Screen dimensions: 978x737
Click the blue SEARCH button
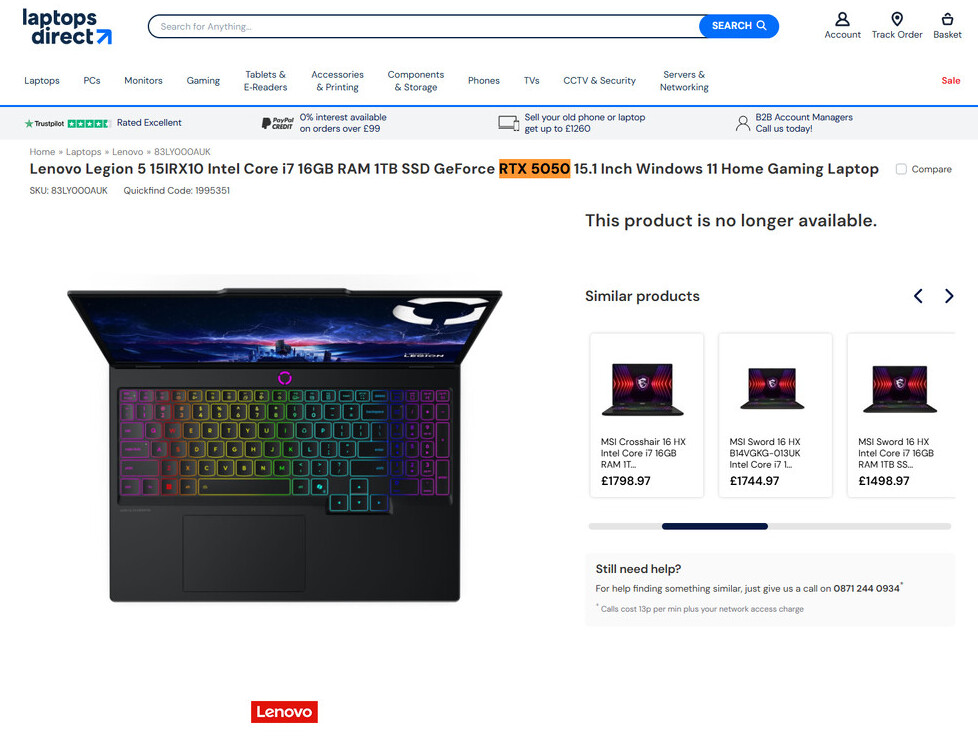pos(738,26)
